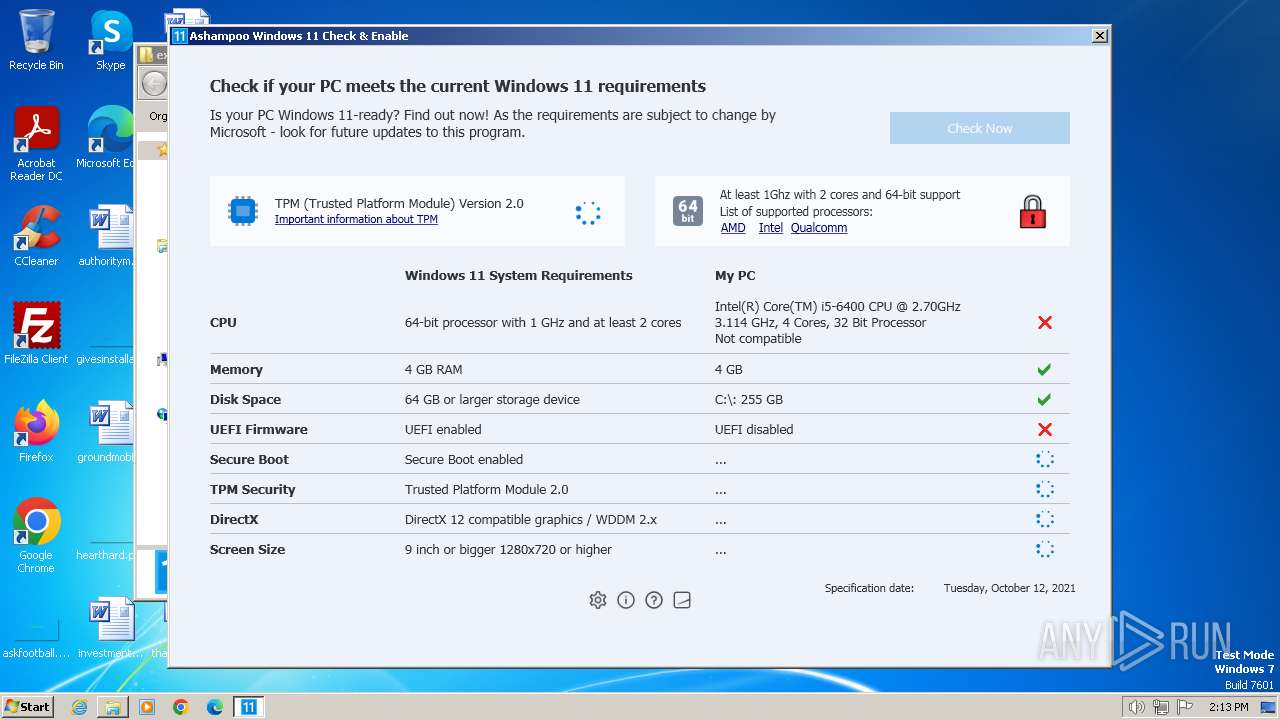This screenshot has width=1280, height=720.
Task: Click the taskbar clock 2:13 PM
Action: (x=1229, y=707)
